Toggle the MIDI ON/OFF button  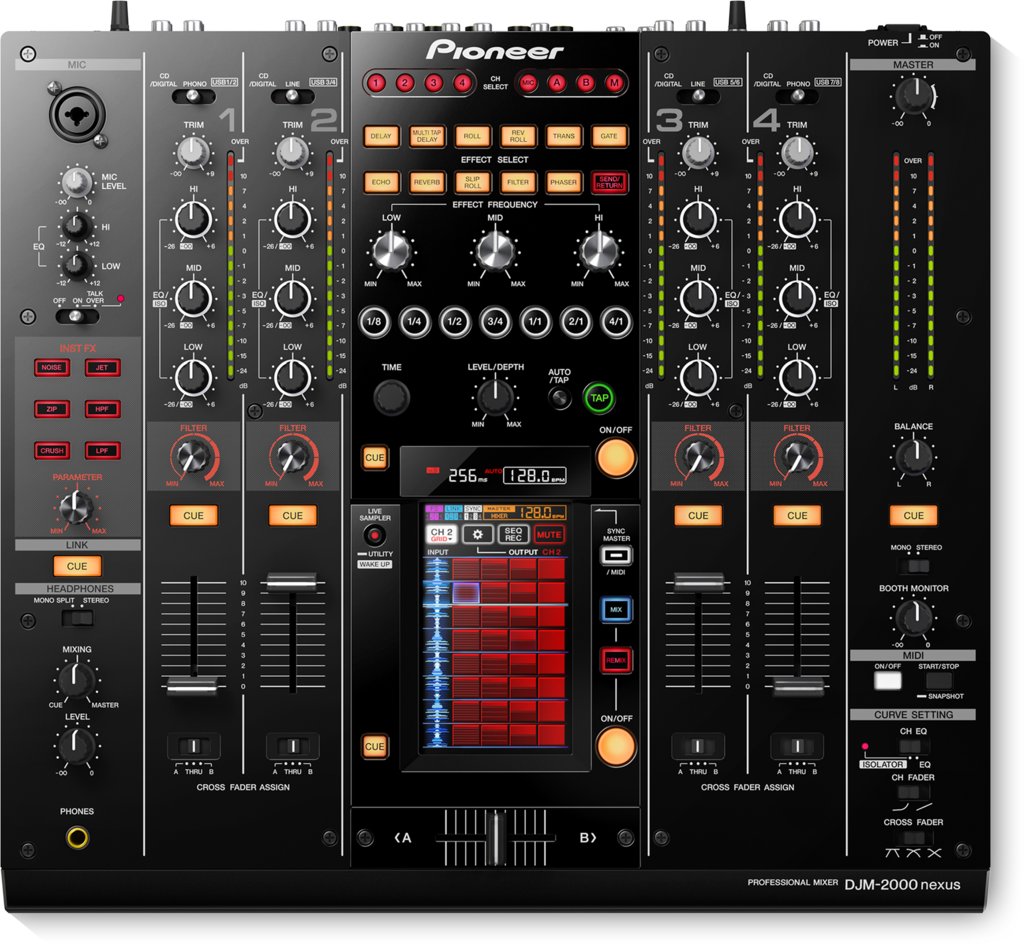pos(887,681)
